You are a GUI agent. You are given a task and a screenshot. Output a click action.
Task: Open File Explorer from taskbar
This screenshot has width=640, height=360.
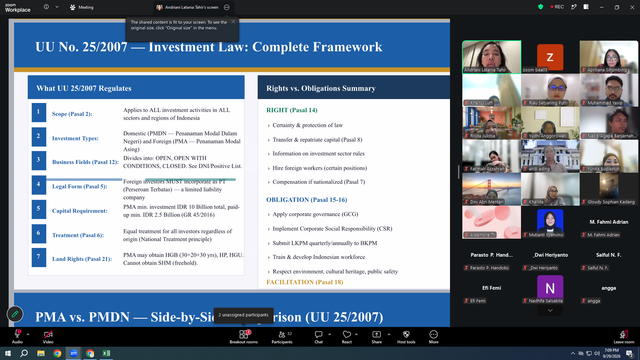pyautogui.click(x=41, y=353)
